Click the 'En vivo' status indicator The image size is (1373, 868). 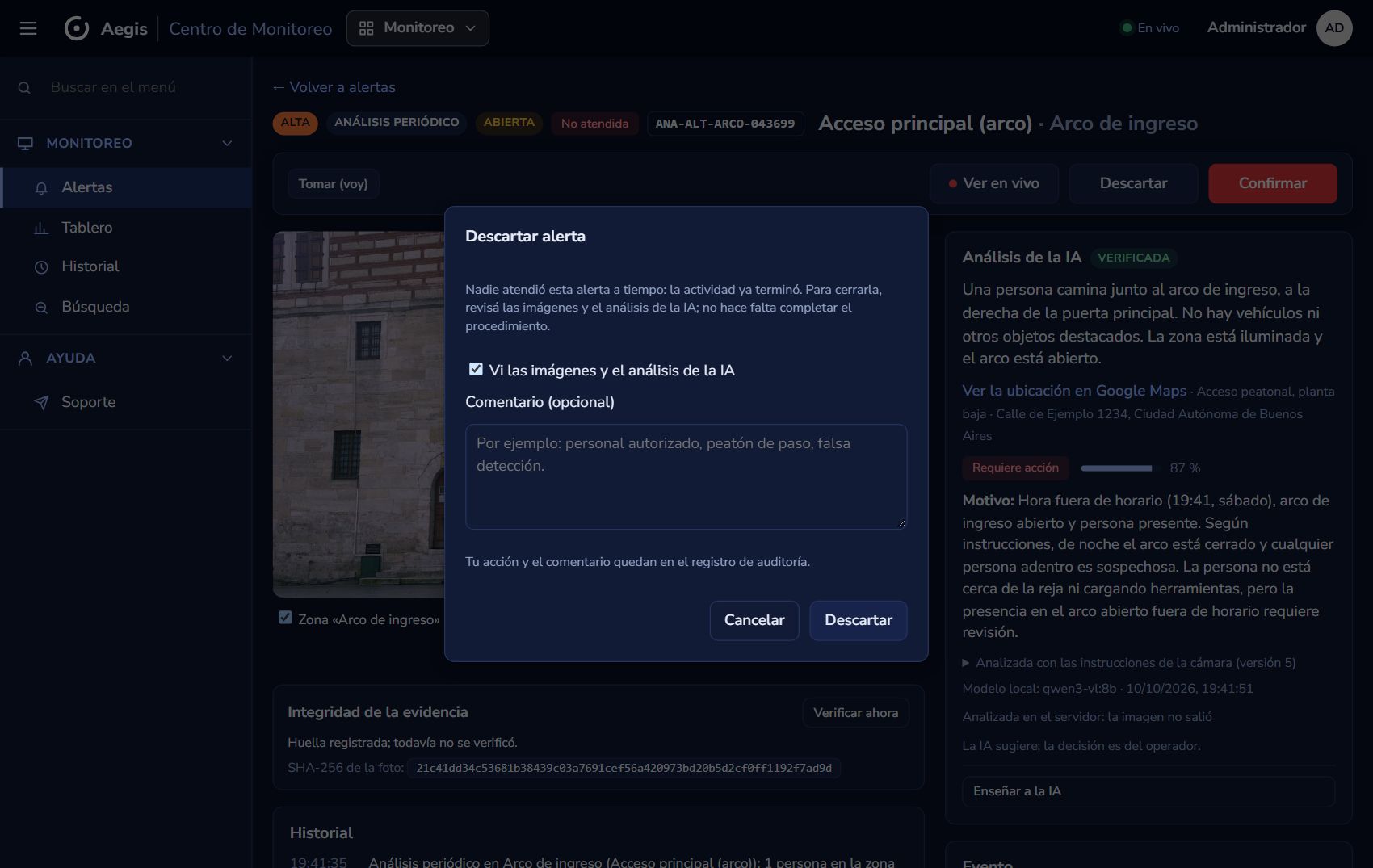[1149, 28]
